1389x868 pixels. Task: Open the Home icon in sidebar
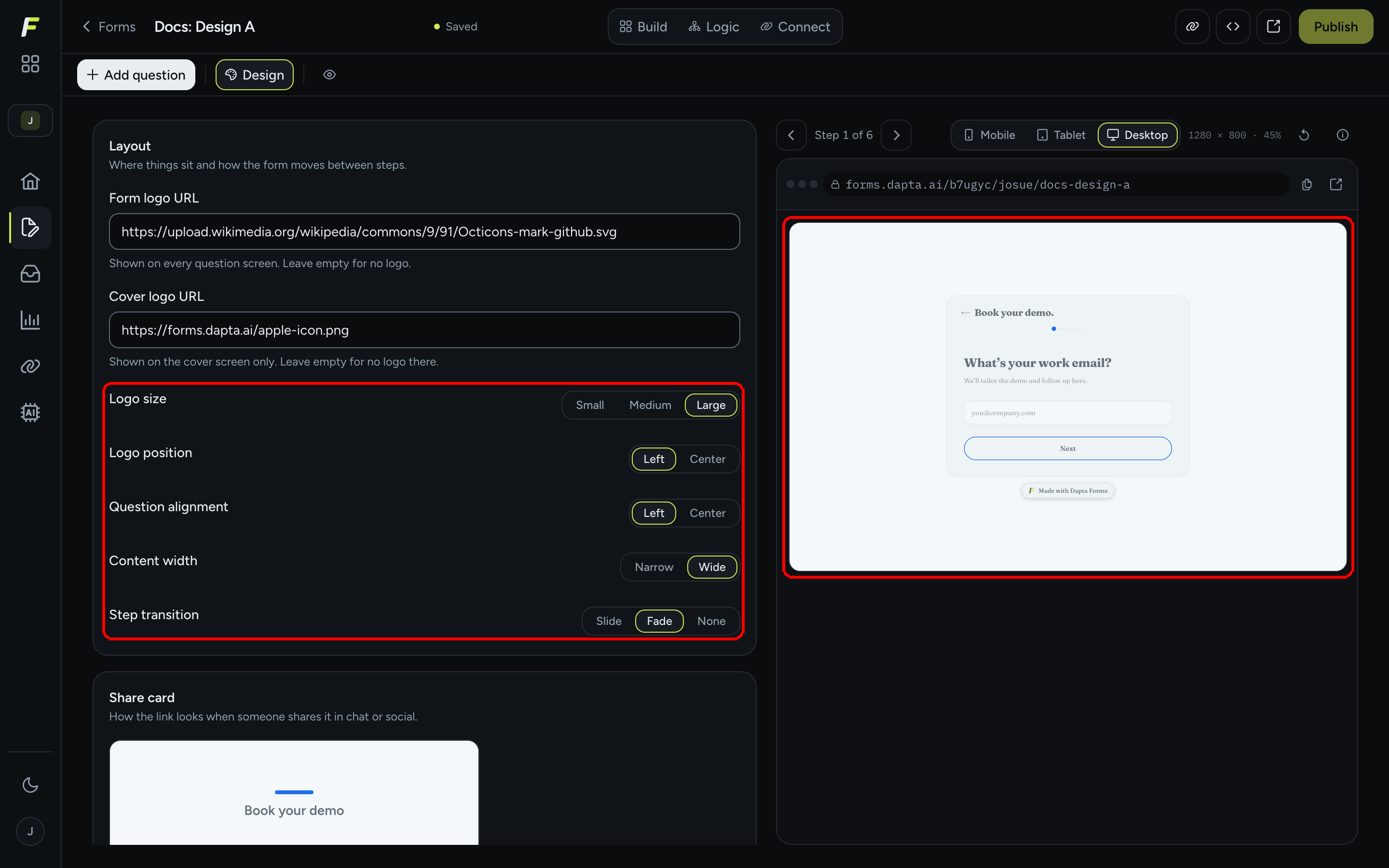coord(30,181)
